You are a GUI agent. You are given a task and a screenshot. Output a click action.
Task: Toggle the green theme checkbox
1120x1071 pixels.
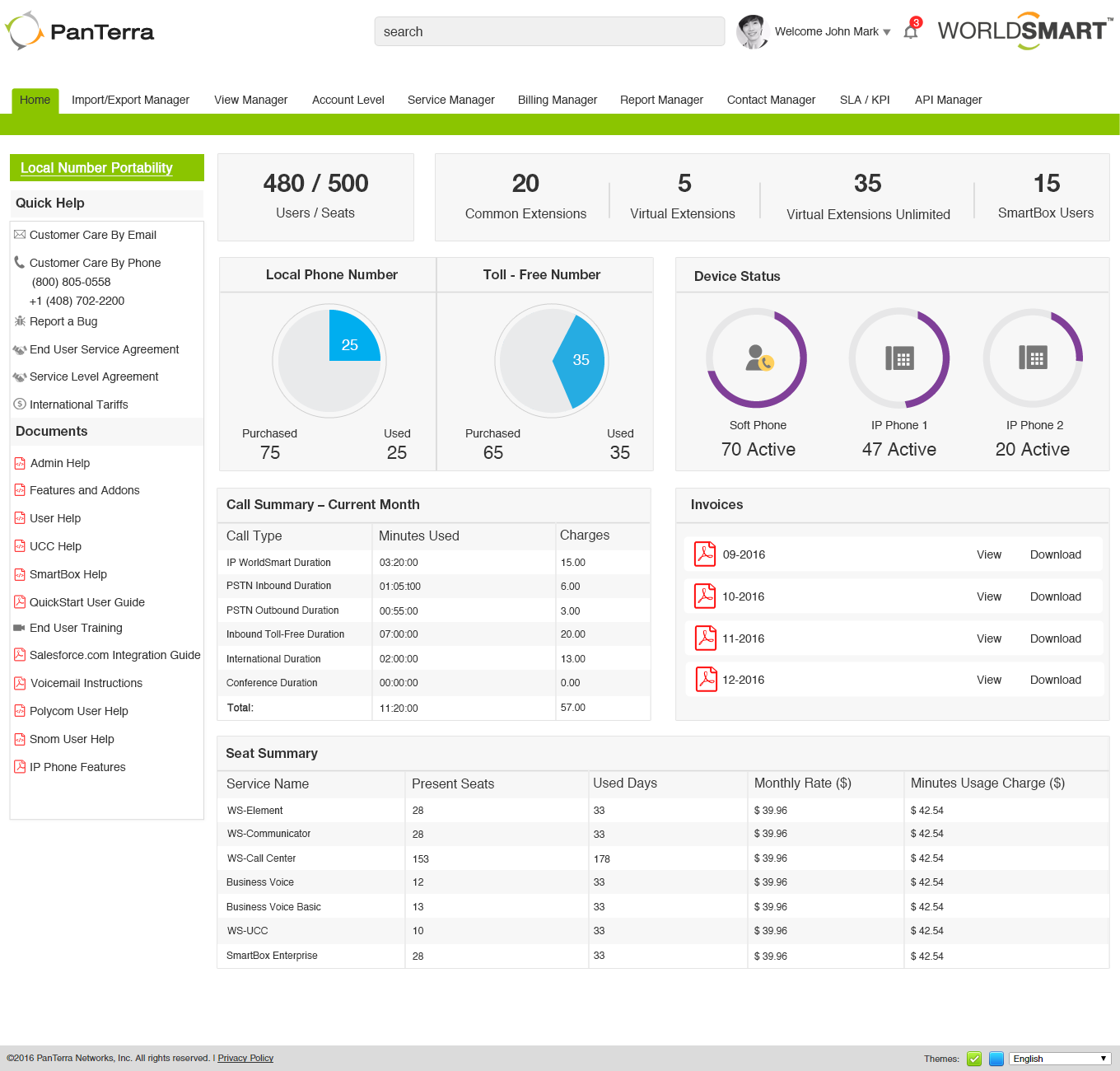(x=974, y=1058)
